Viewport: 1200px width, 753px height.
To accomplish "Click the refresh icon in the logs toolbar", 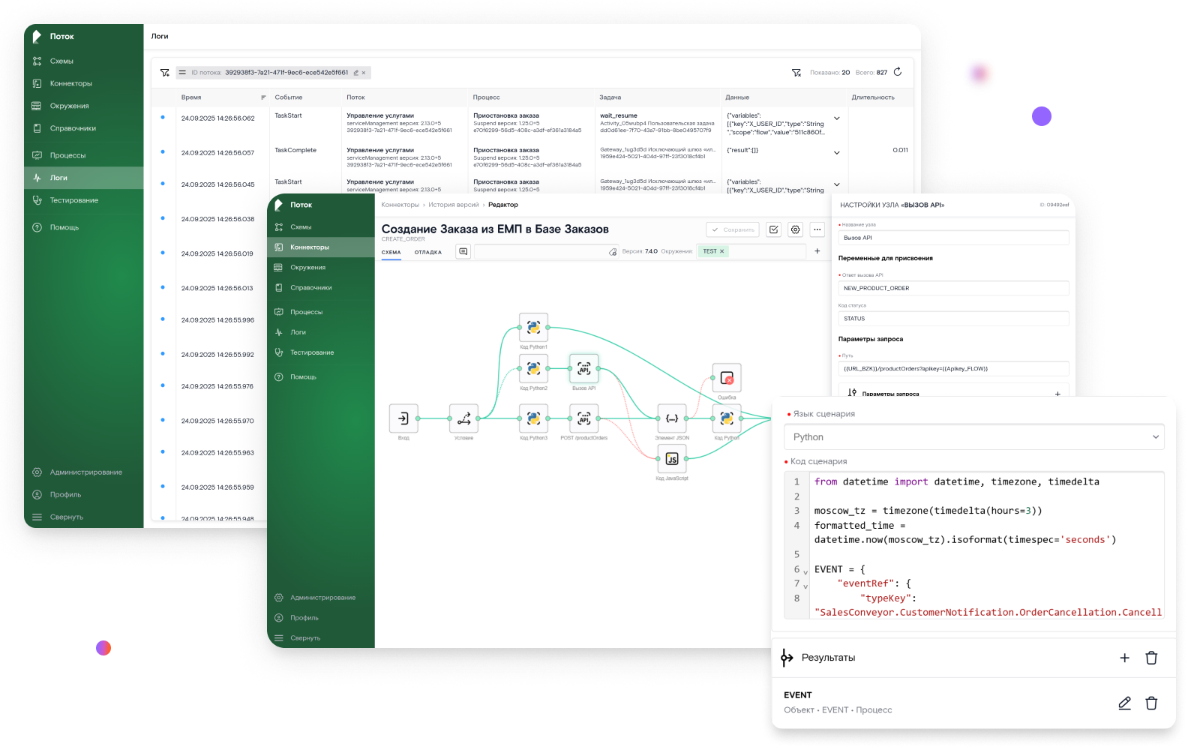I will click(897, 72).
